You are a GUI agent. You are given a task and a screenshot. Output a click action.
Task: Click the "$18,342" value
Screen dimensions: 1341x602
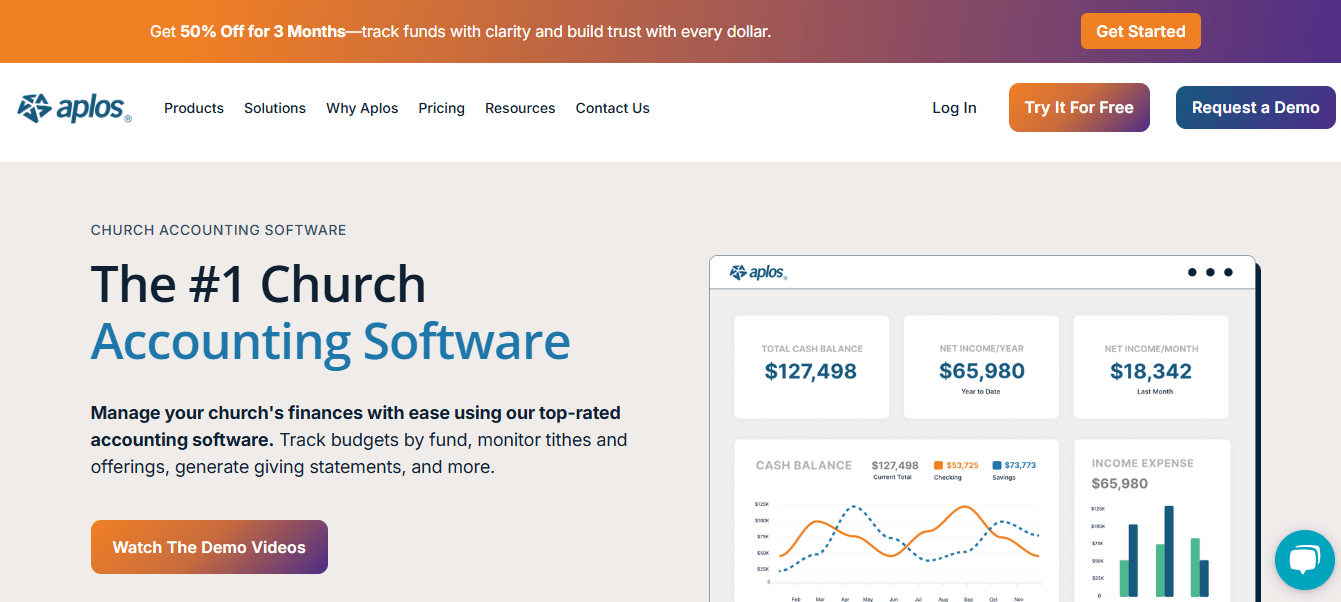click(x=1151, y=372)
